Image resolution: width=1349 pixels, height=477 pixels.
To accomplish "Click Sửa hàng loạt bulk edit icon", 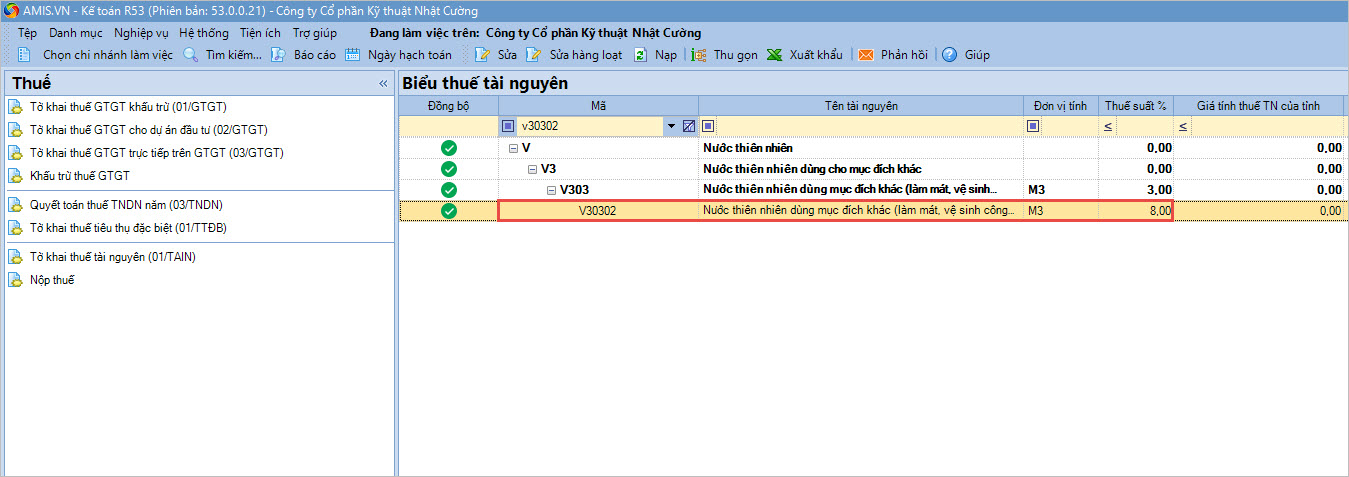I will (535, 55).
